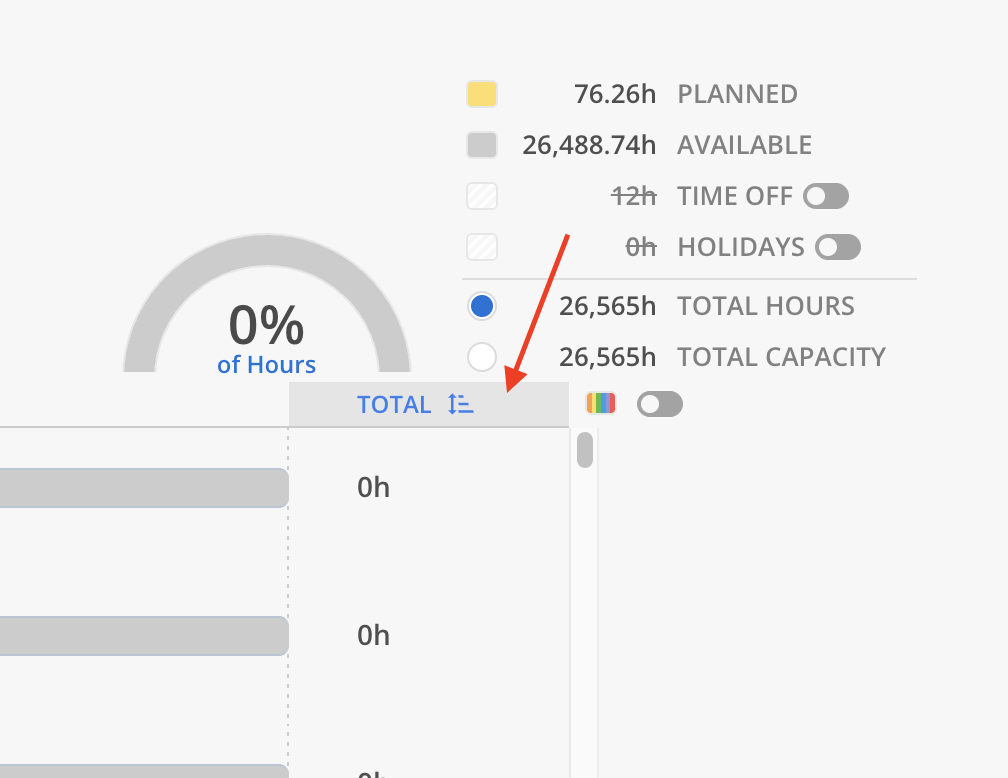Click the sort icon beside TOTAL

pyautogui.click(x=460, y=404)
